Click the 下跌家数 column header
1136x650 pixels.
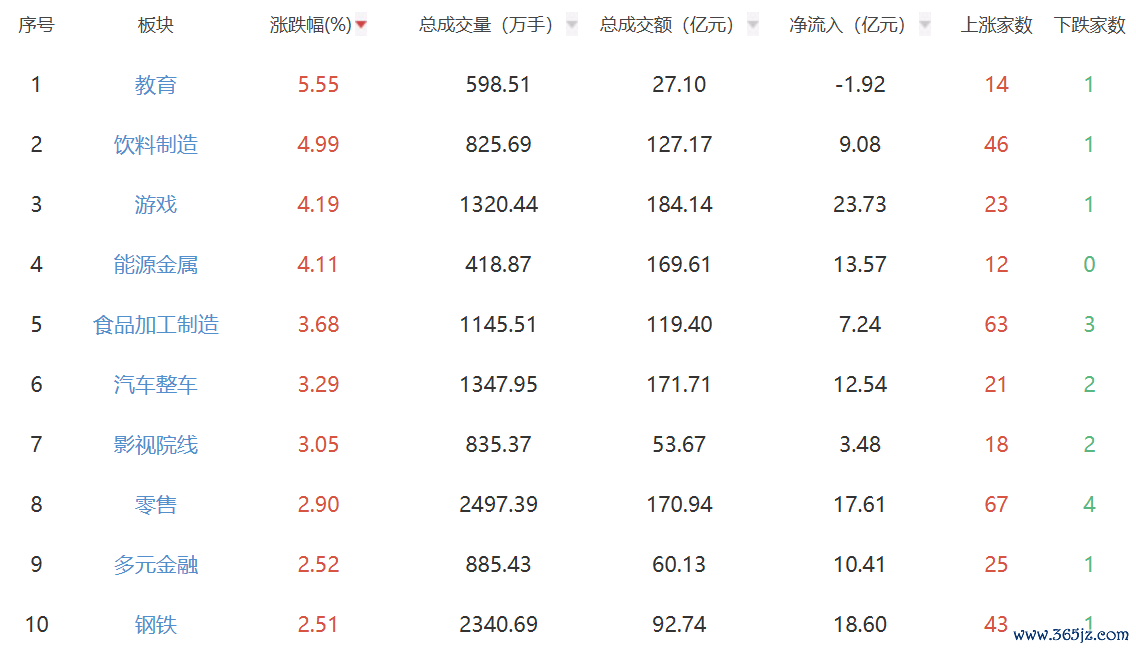1089,25
